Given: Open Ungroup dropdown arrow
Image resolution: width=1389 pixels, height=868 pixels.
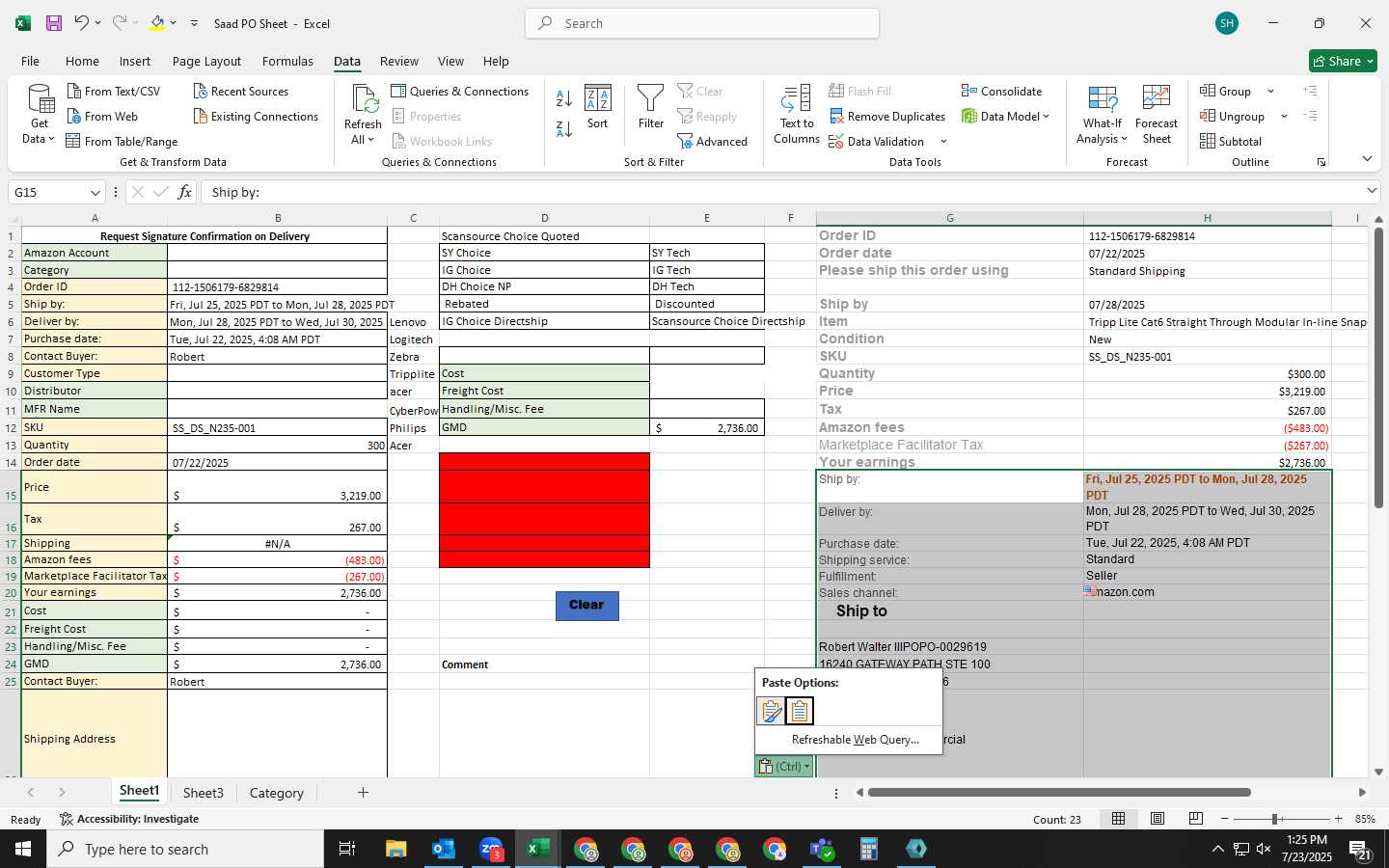Looking at the screenshot, I should (1284, 116).
